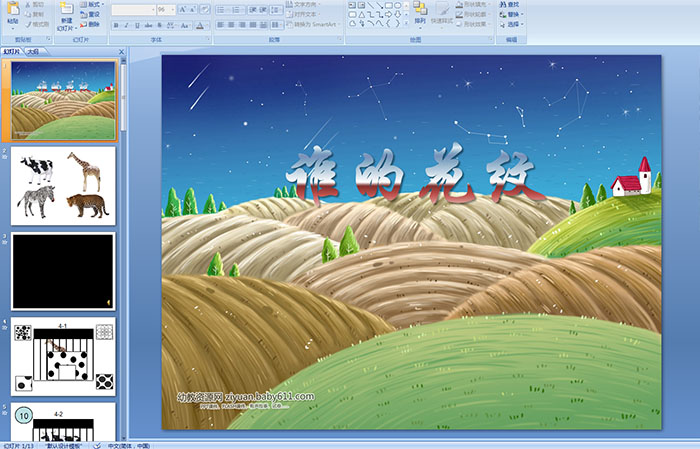Viewport: 700px width, 449px height.
Task: Select the animal pictures slide thumbnail
Action: pyautogui.click(x=64, y=185)
